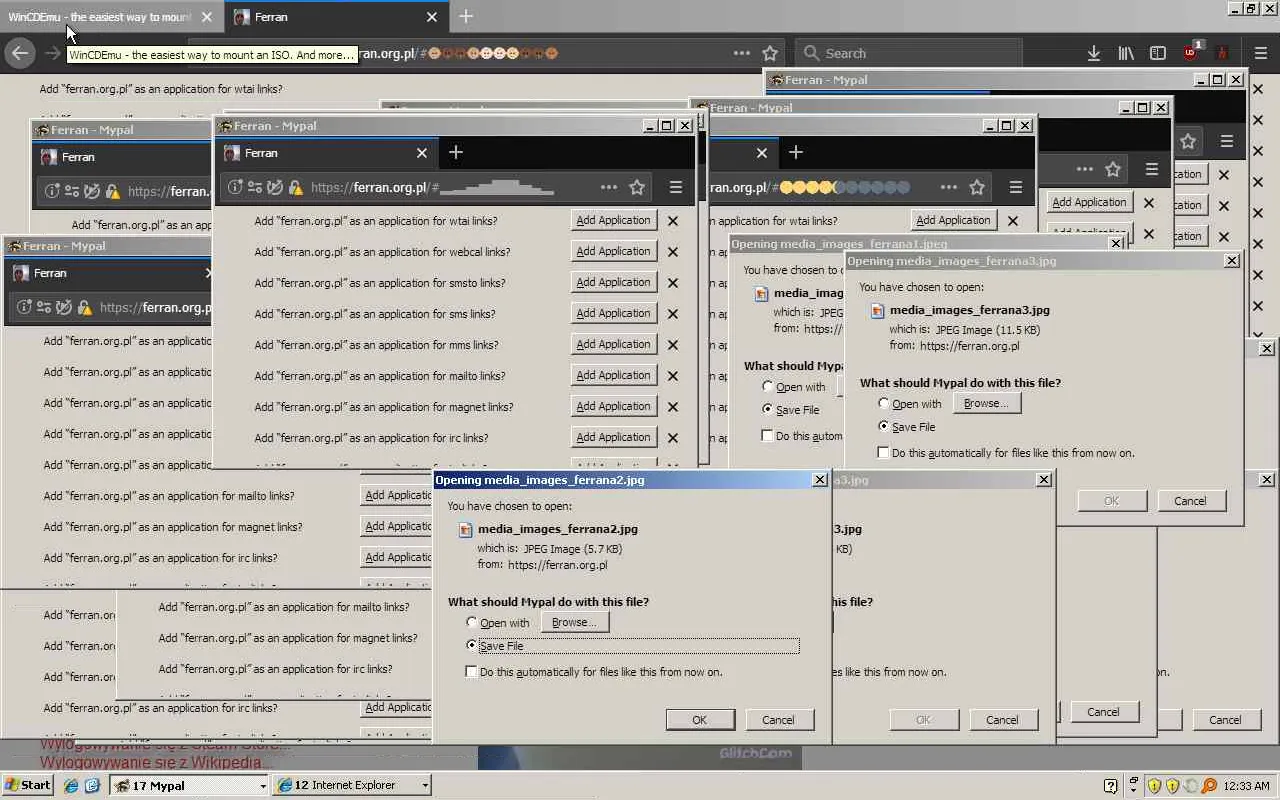Click the 12:33 AM taskbar clock
This screenshot has height=800, width=1280.
pos(1246,786)
